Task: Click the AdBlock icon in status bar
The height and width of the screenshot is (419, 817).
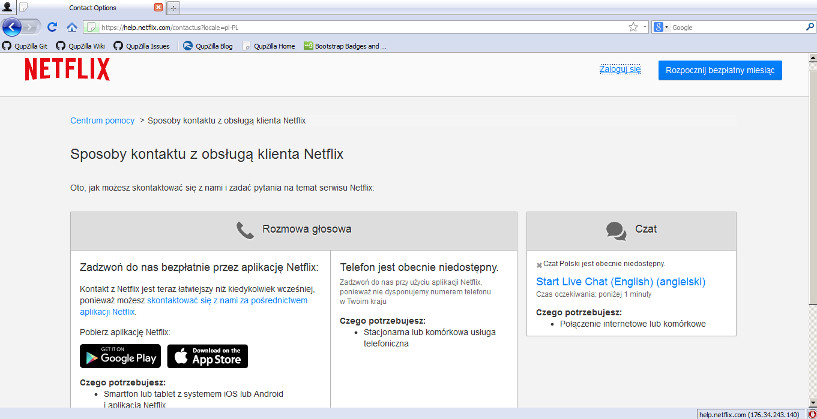Action: click(810, 413)
